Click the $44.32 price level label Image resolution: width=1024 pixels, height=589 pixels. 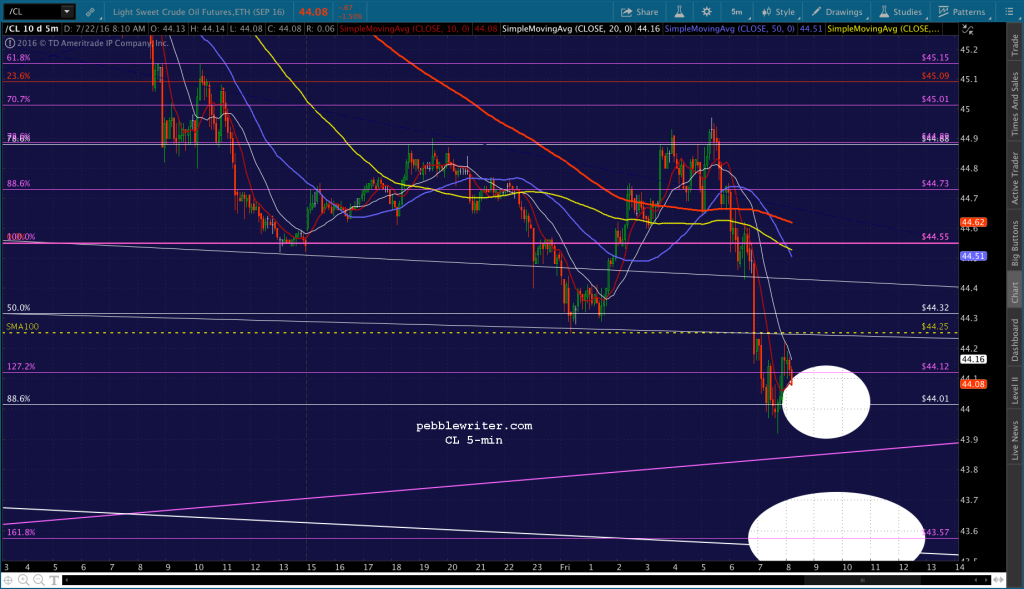coord(935,308)
